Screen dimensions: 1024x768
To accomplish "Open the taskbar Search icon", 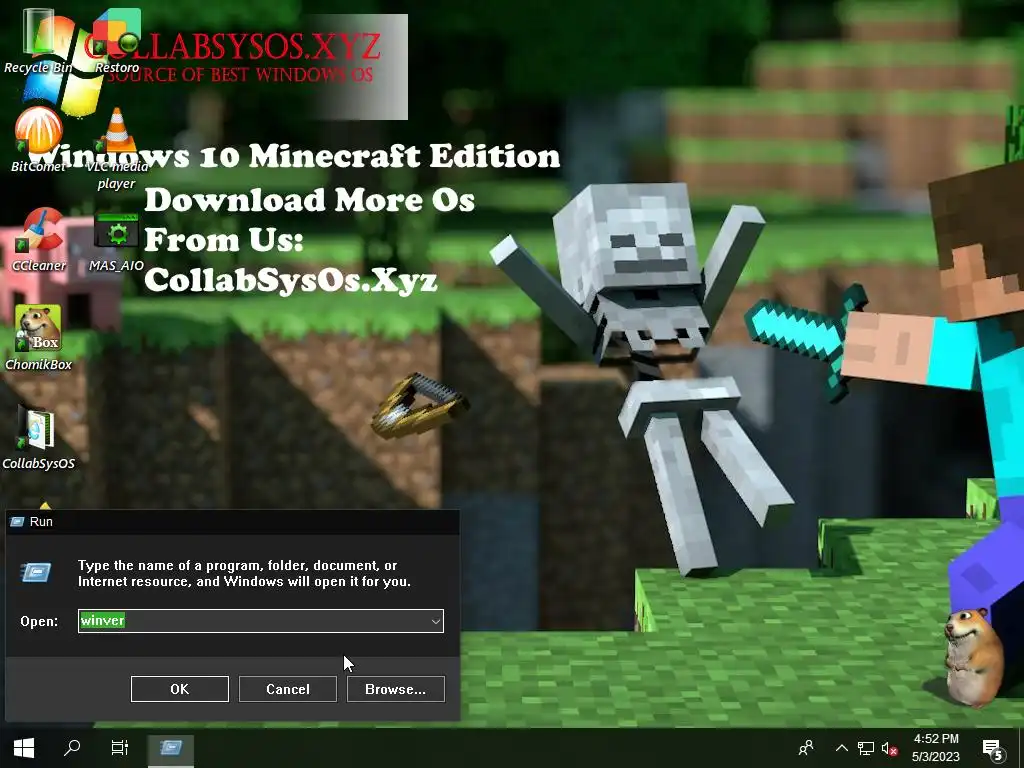I will coord(72,748).
